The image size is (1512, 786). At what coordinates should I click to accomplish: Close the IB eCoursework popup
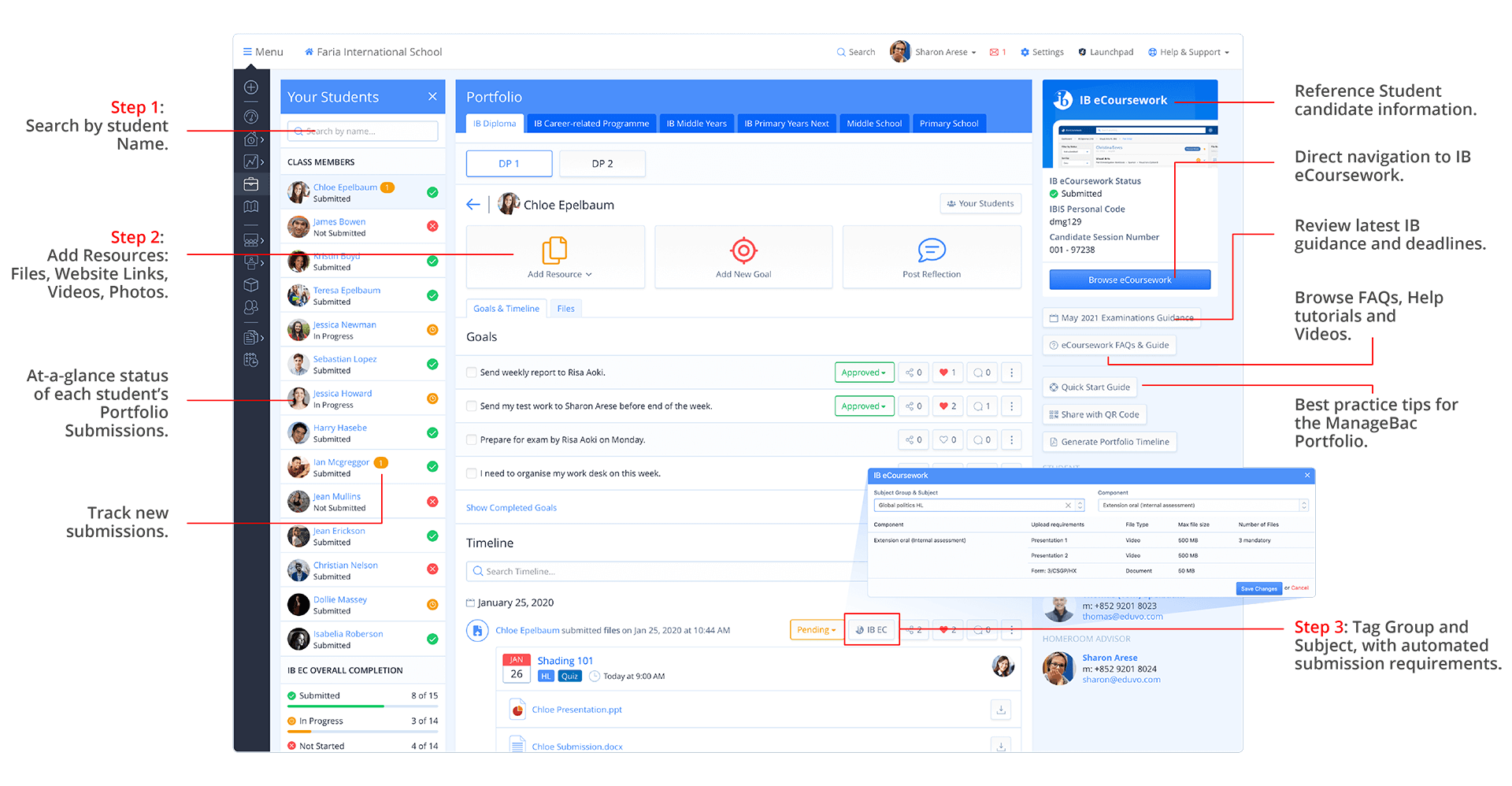[1307, 475]
